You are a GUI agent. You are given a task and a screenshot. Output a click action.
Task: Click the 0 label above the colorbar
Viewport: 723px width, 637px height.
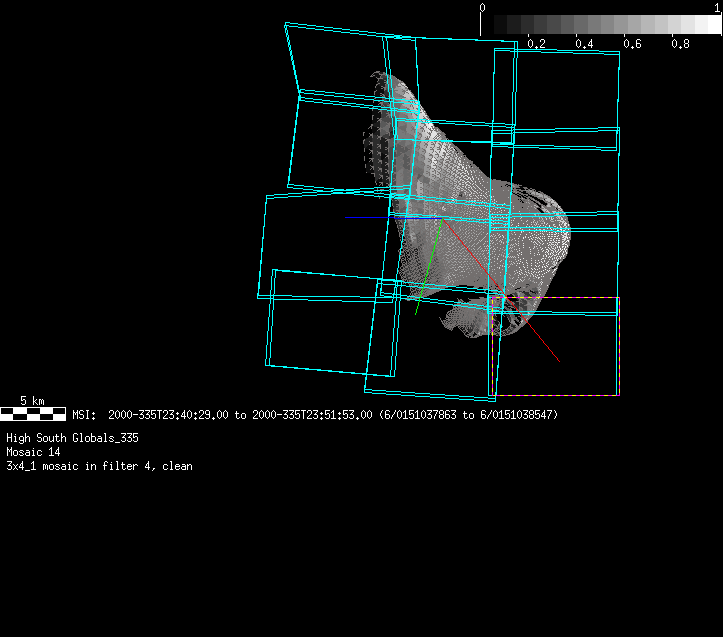click(x=483, y=7)
